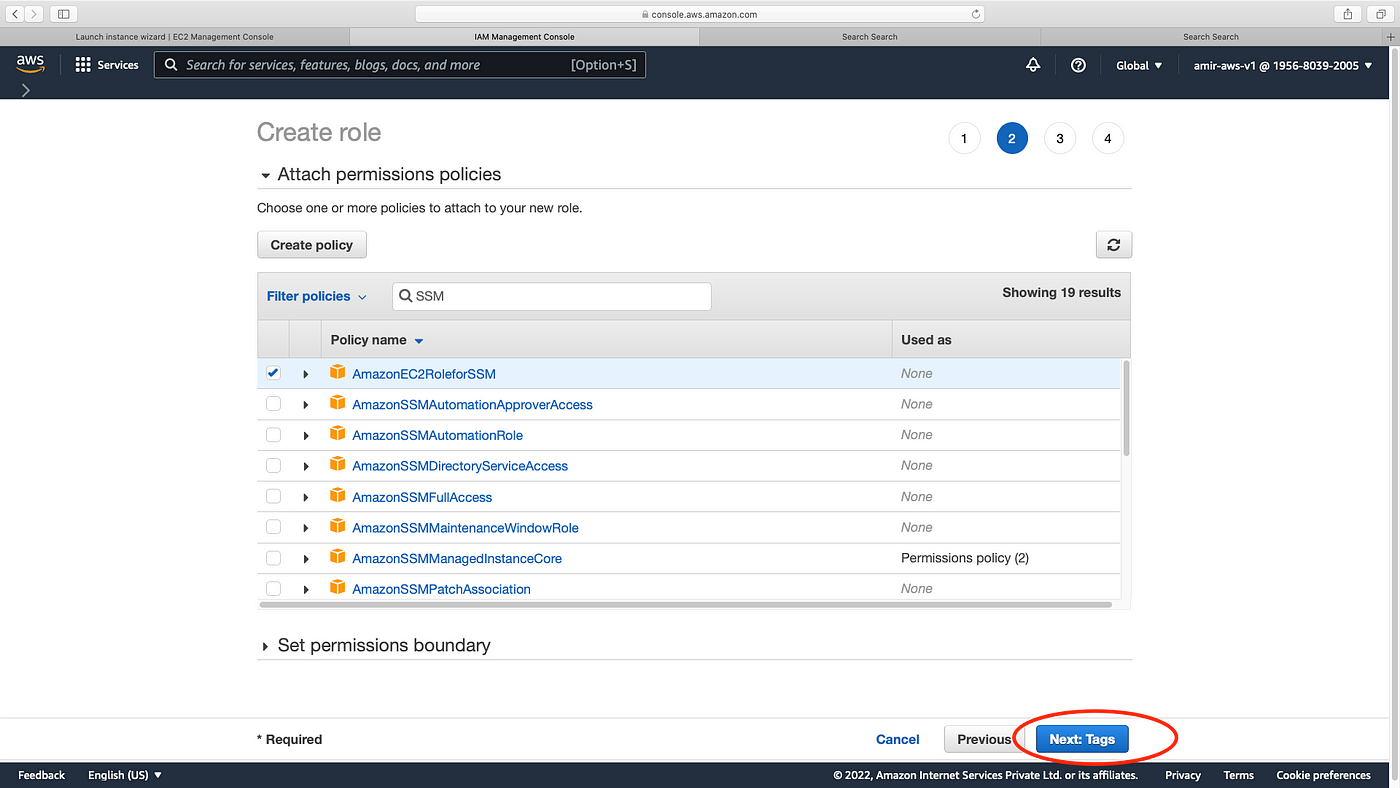Switch to the last Search Search tab
Screen dimensions: 1400x788
[x=1211, y=37]
